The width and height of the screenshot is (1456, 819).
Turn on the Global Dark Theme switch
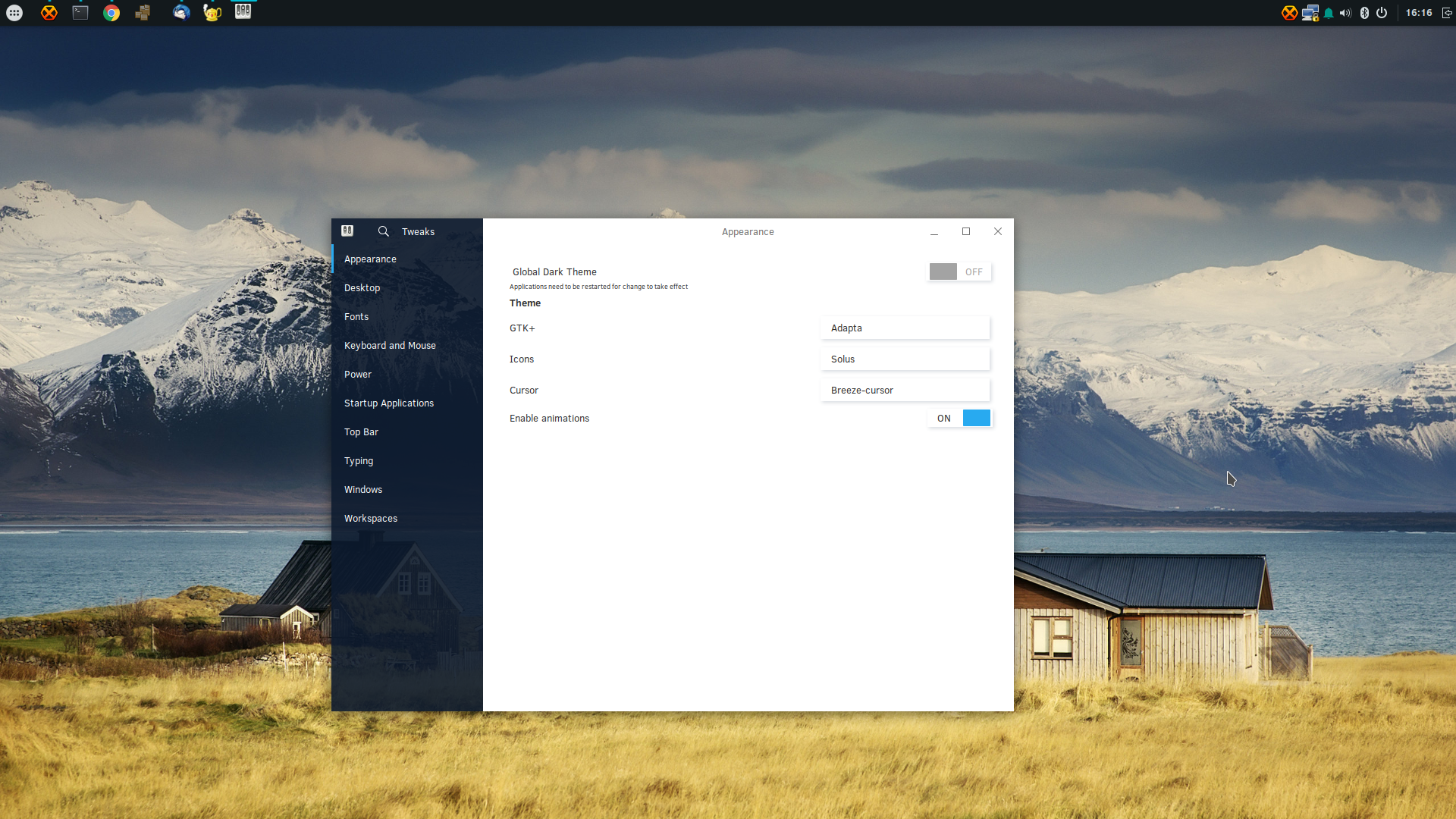[960, 271]
